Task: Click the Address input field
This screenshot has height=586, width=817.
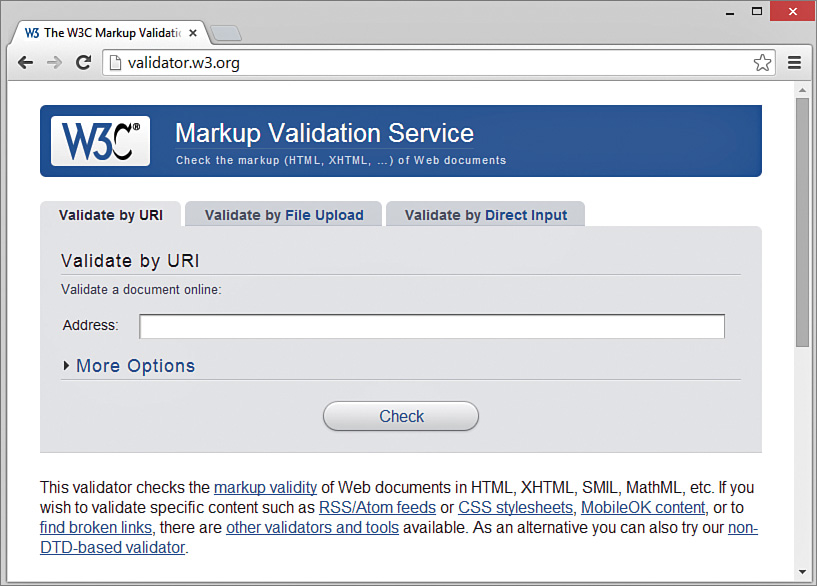Action: (430, 326)
